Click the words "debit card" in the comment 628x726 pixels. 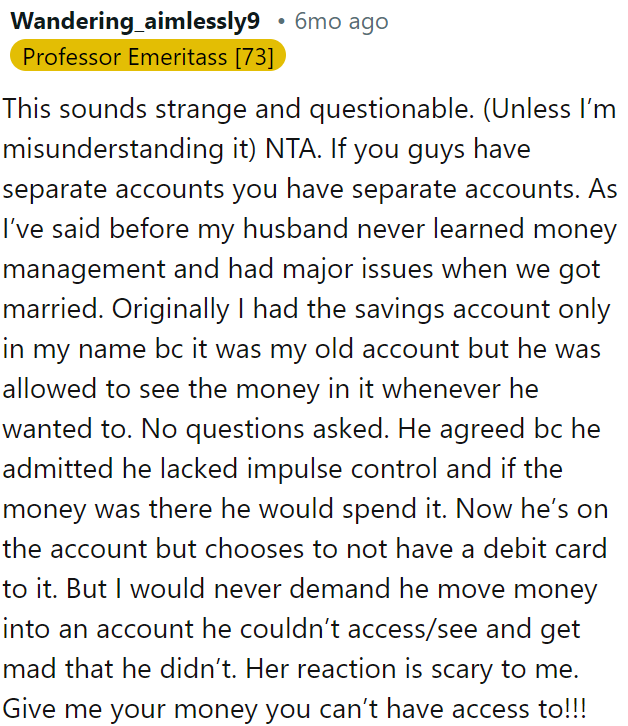(545, 549)
